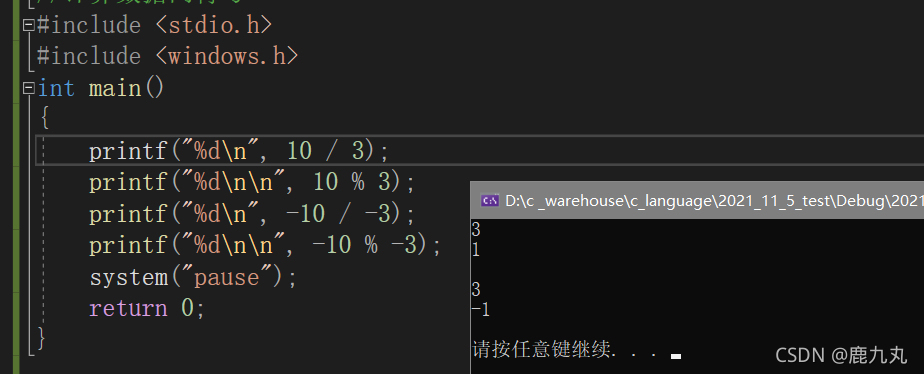Click the console window title path
The height and width of the screenshot is (374, 924).
(x=714, y=201)
